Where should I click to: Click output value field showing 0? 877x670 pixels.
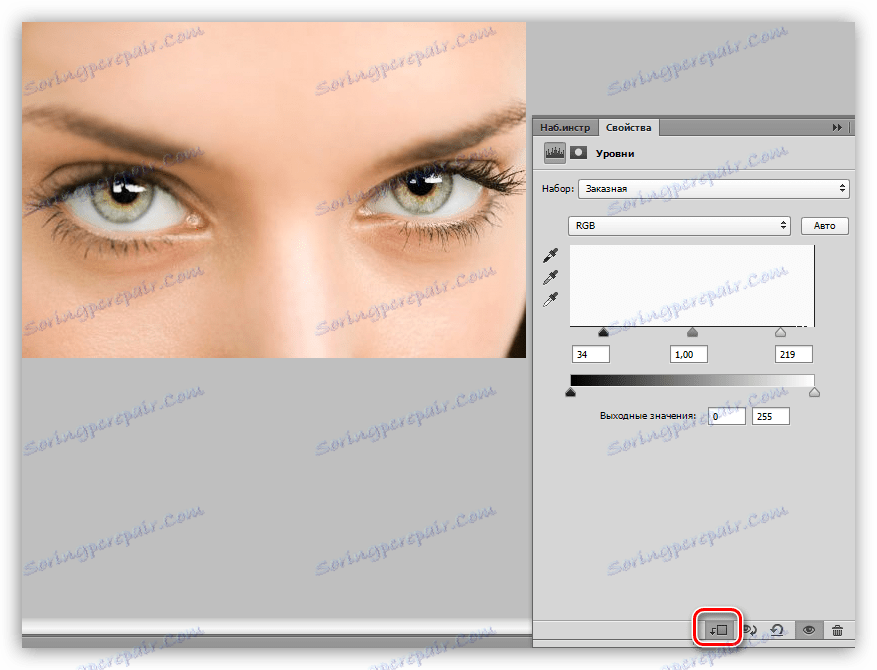point(727,416)
